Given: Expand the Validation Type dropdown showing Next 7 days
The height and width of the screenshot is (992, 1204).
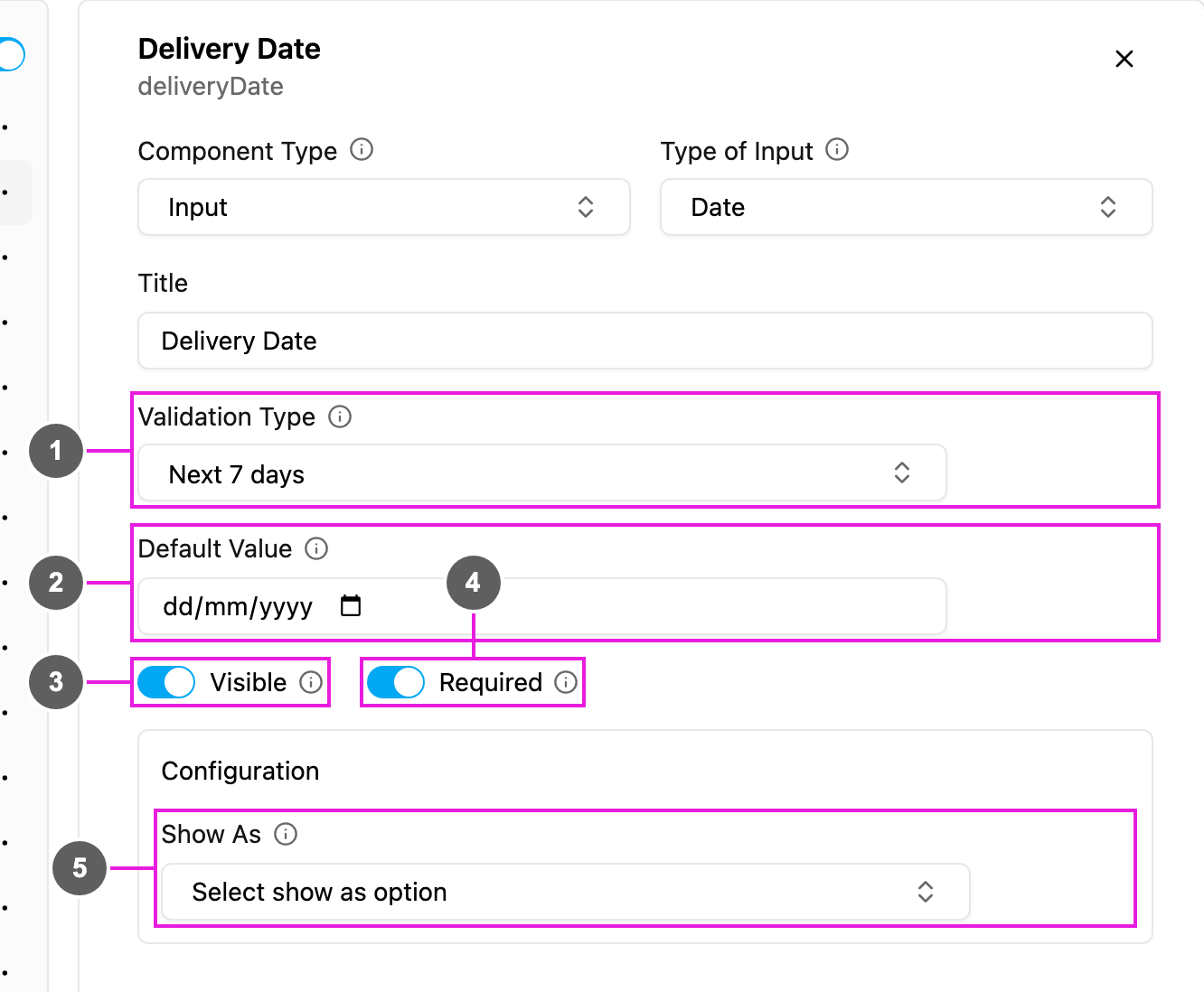Looking at the screenshot, I should click(542, 473).
